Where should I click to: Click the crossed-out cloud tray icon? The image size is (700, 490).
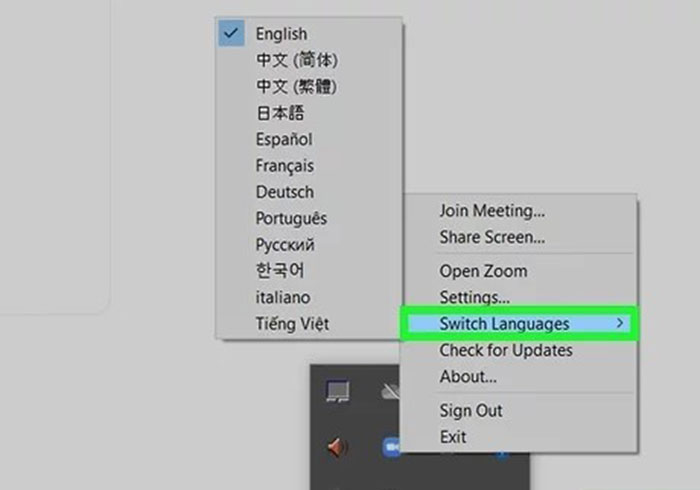[x=391, y=391]
